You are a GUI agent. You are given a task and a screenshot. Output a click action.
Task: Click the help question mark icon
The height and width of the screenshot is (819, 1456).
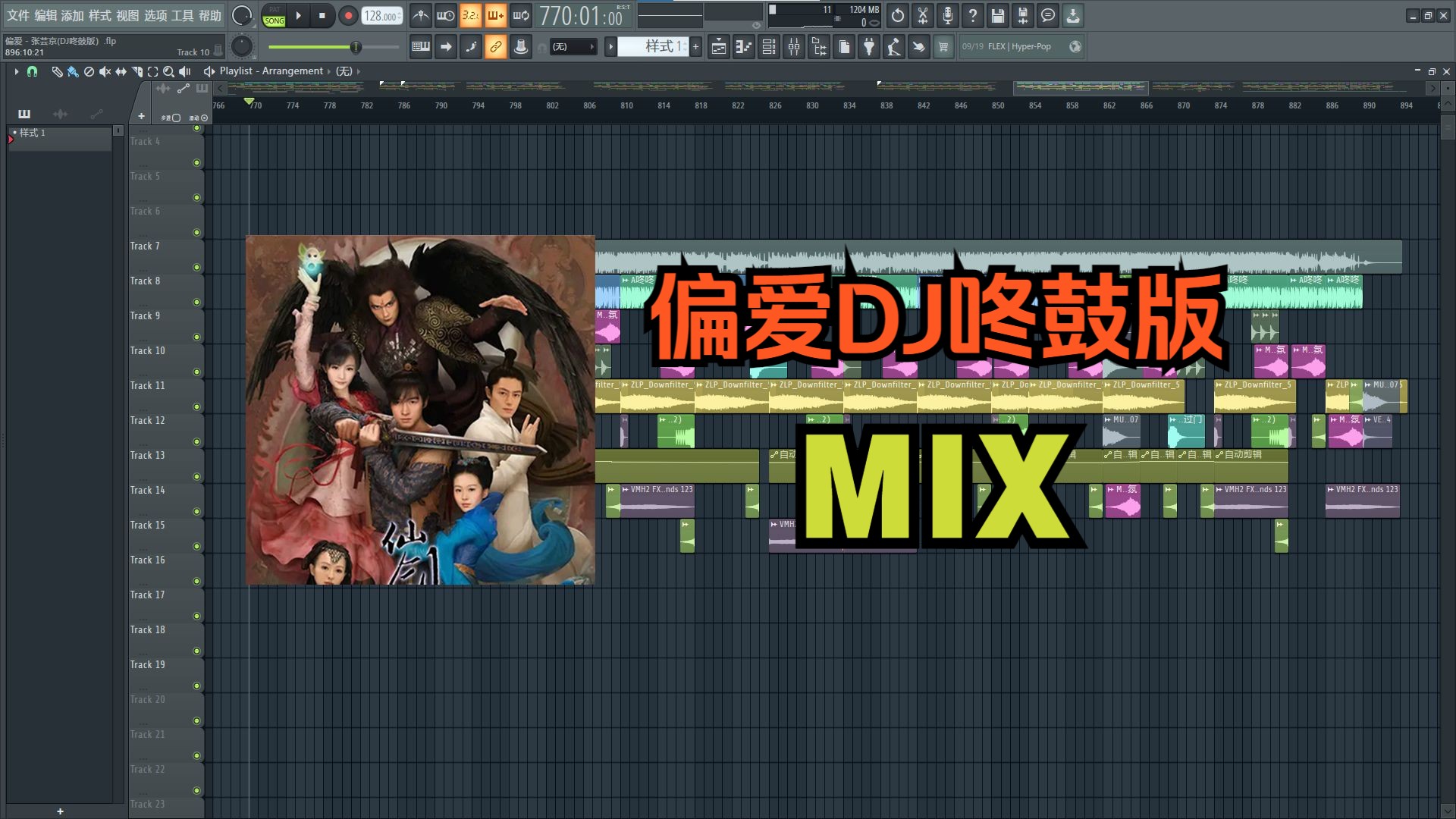coord(973,15)
